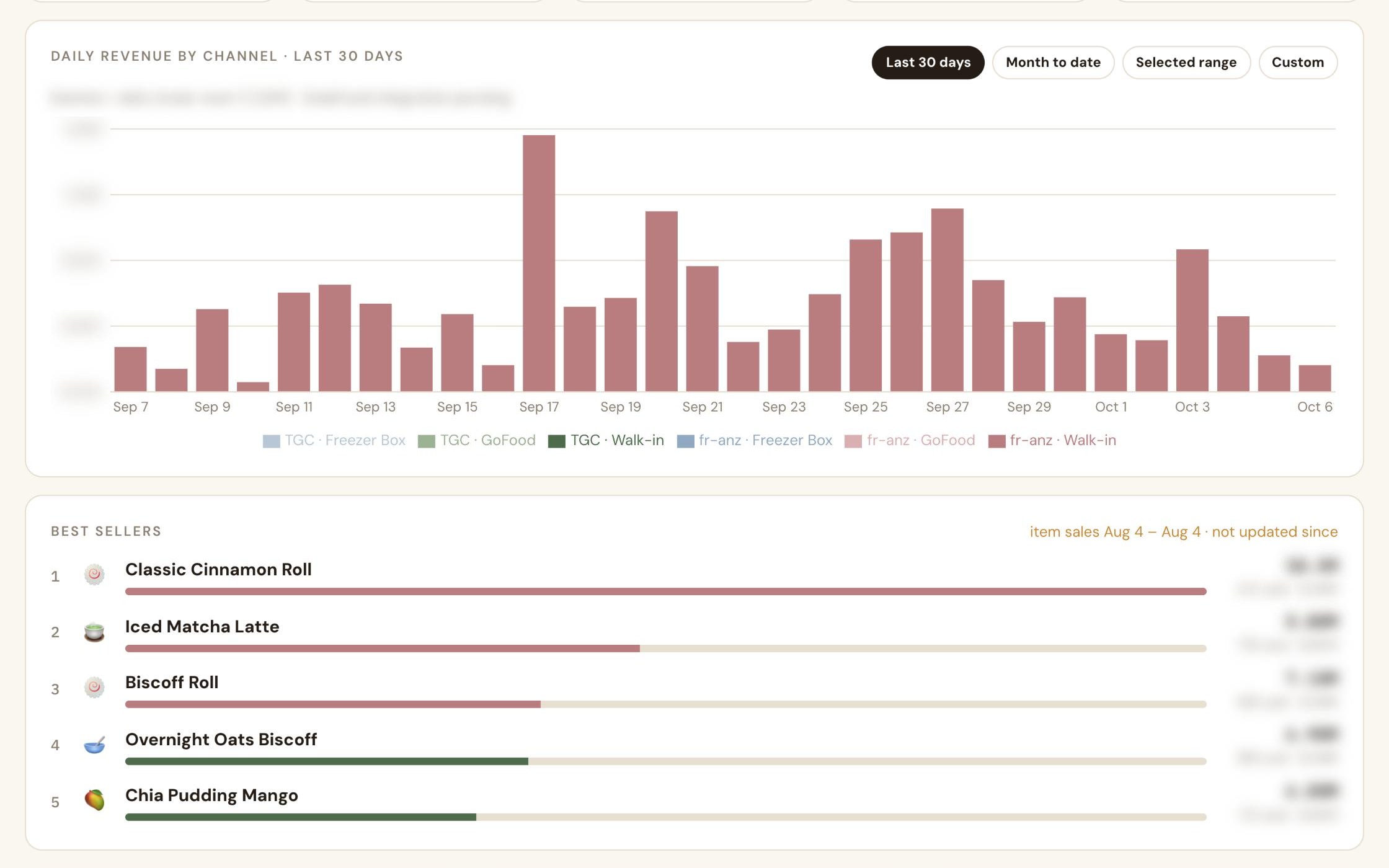Click the revenue bar above Oct 3

pos(1192,321)
